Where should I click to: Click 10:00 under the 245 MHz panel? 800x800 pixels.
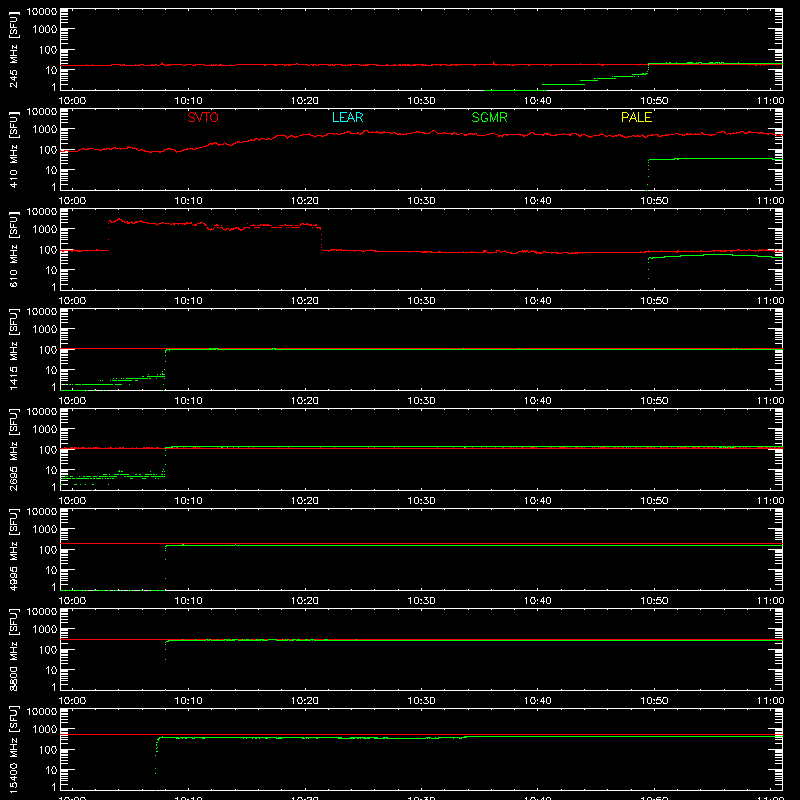[72, 101]
